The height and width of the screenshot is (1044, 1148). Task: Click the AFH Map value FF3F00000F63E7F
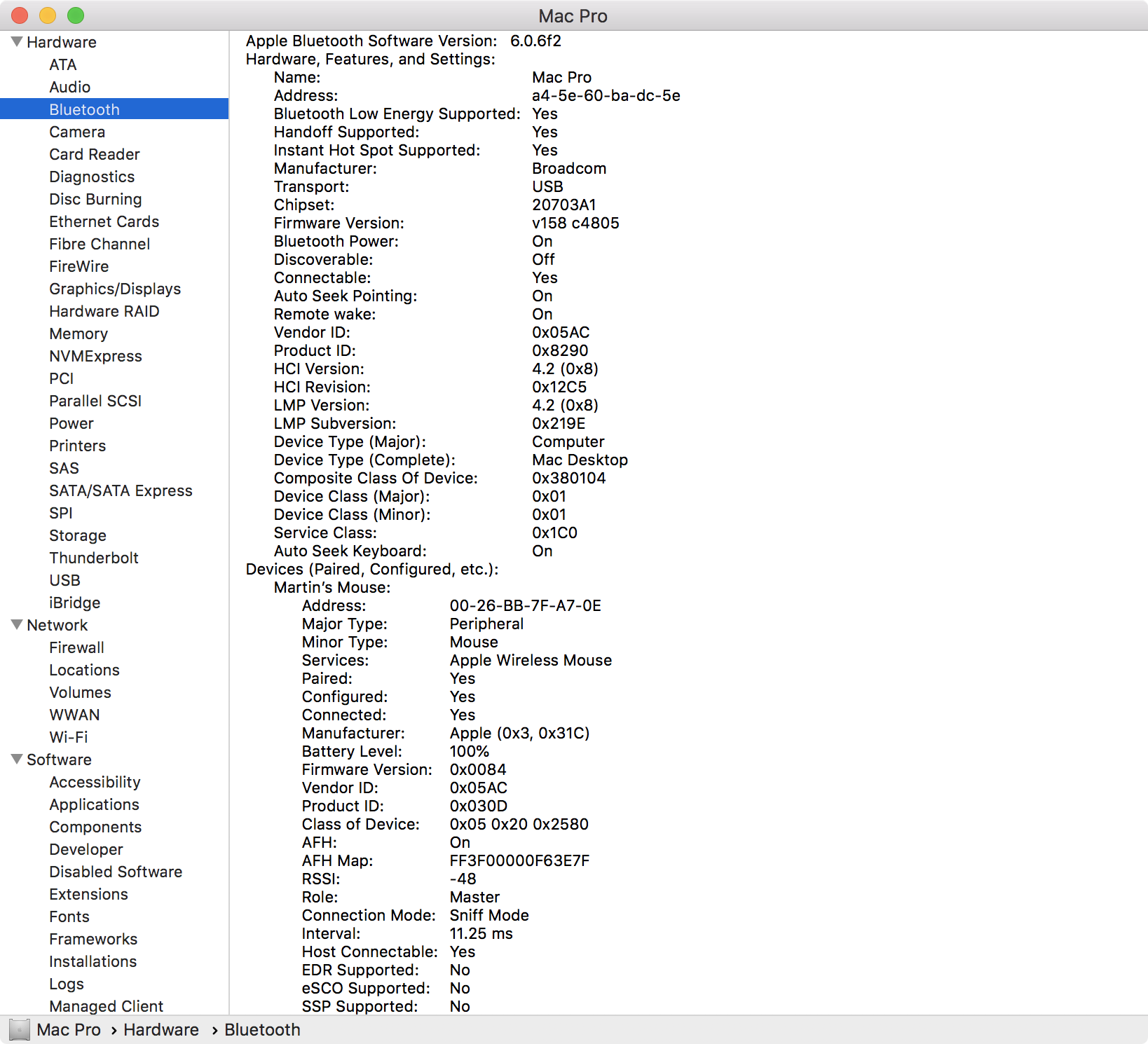coord(520,860)
